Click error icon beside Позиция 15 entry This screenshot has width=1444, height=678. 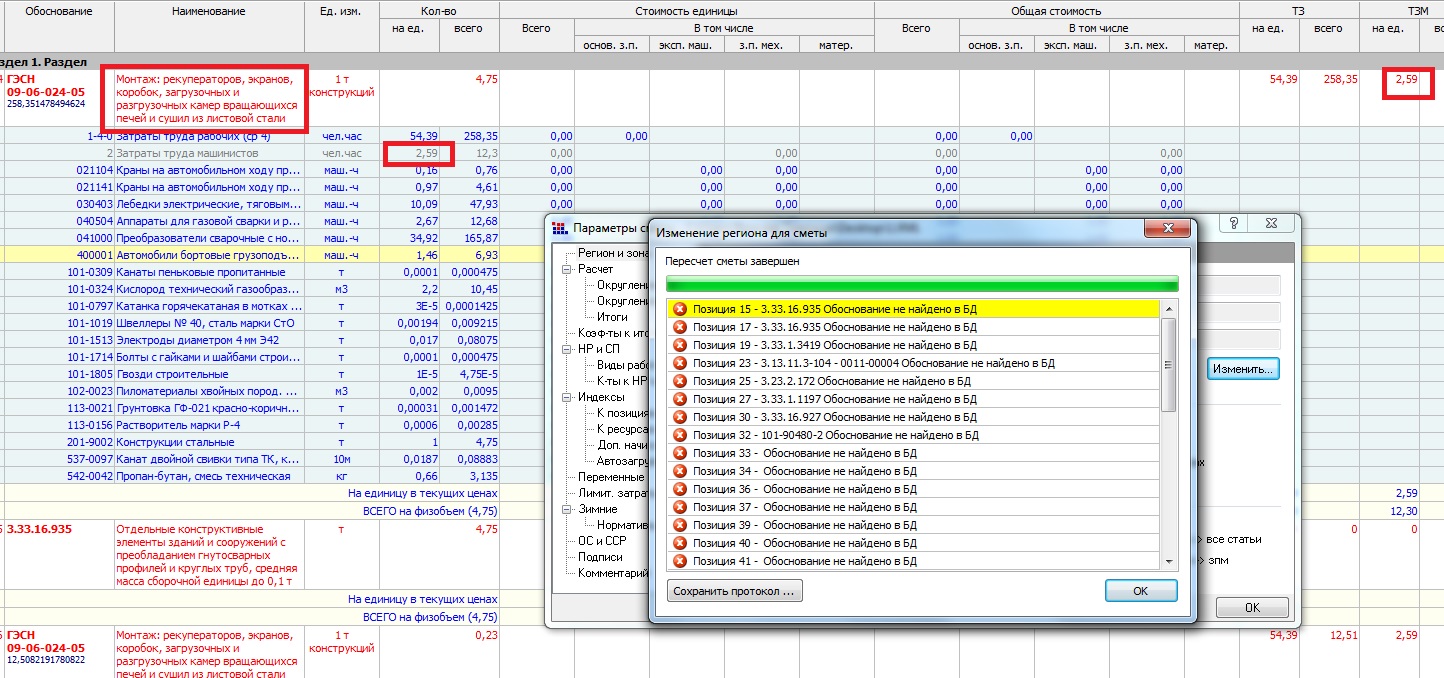[x=681, y=309]
